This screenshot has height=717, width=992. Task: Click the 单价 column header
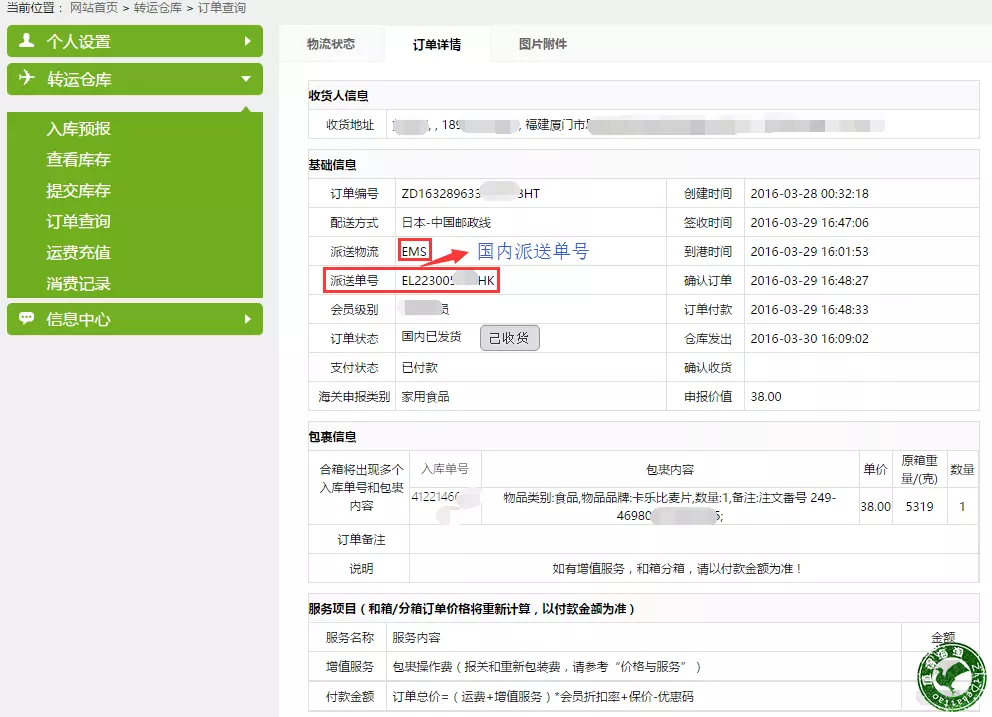coord(875,469)
